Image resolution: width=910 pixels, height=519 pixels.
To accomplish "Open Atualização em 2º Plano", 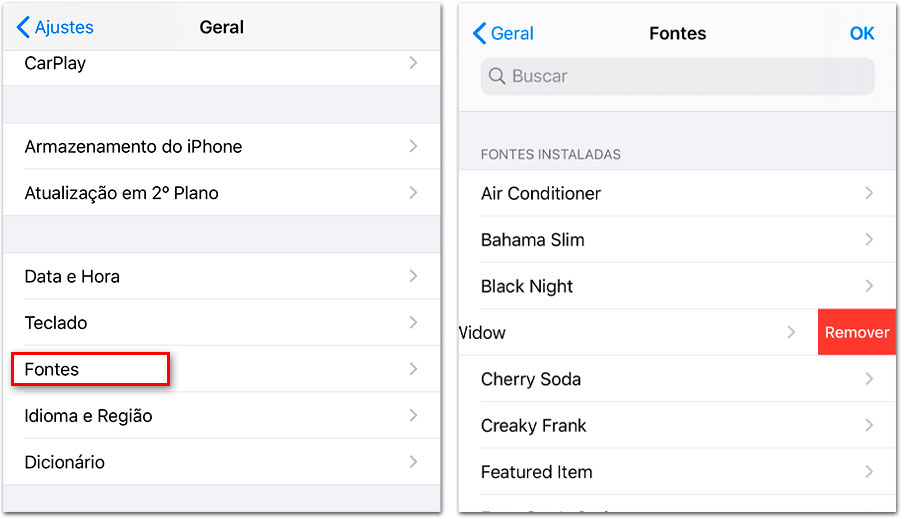I will click(x=221, y=193).
